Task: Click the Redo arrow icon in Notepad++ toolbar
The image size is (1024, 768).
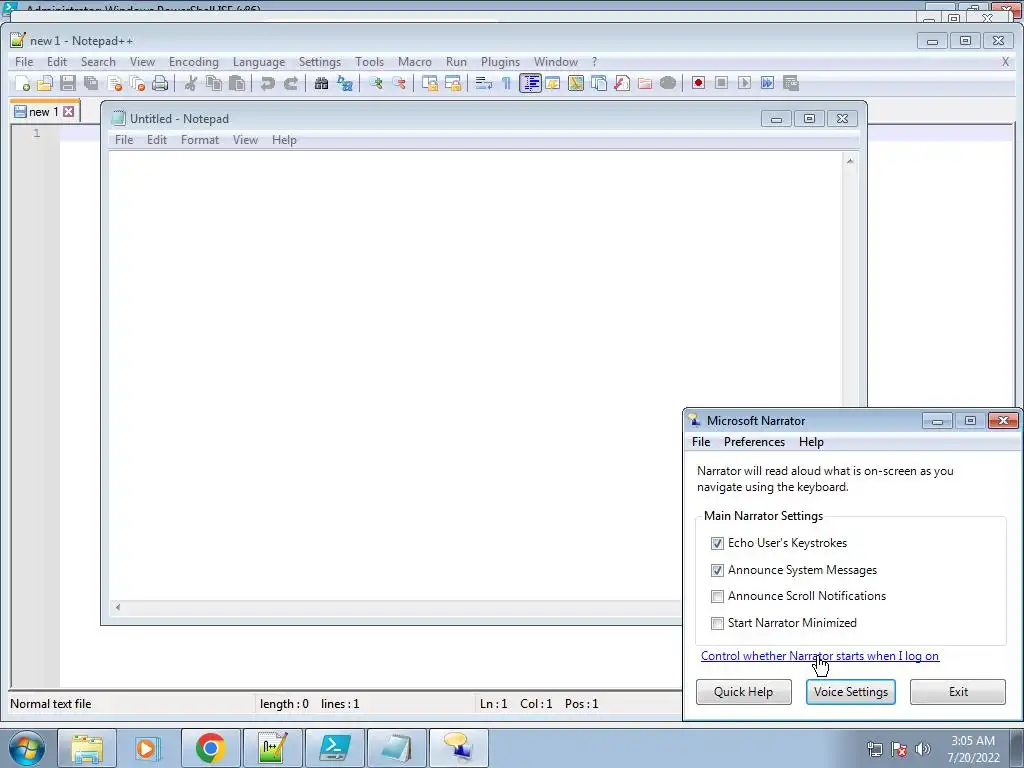Action: tap(291, 83)
